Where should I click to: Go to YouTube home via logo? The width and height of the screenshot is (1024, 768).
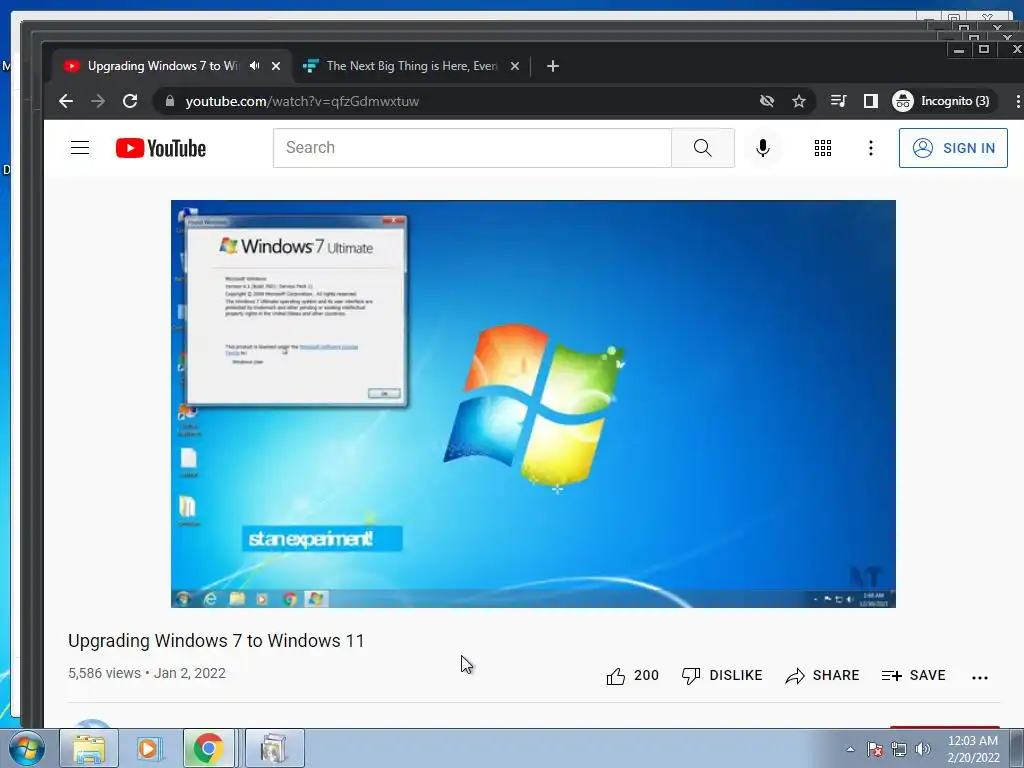coord(161,148)
